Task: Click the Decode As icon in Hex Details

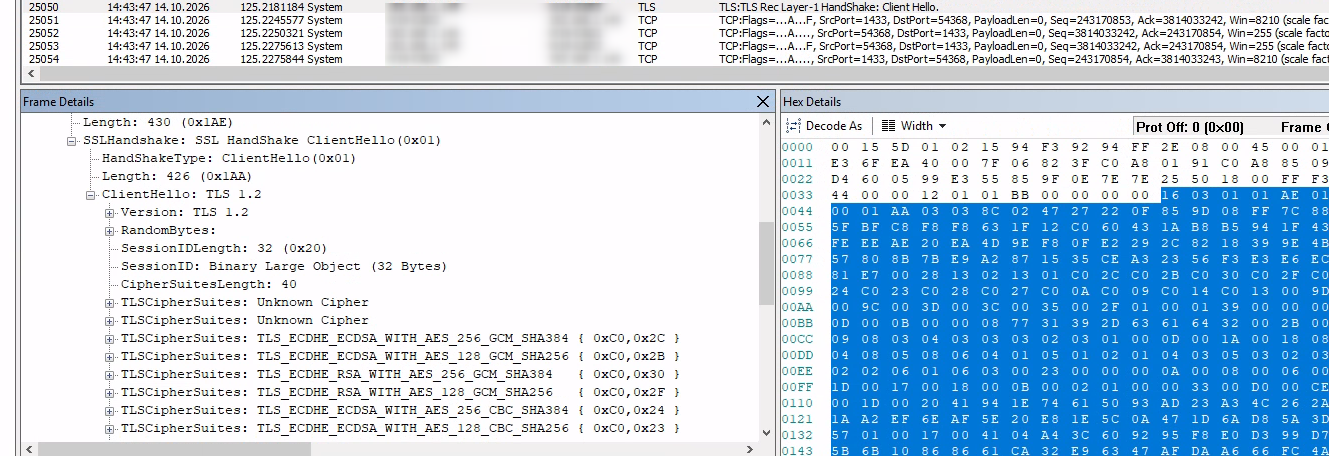Action: point(794,126)
